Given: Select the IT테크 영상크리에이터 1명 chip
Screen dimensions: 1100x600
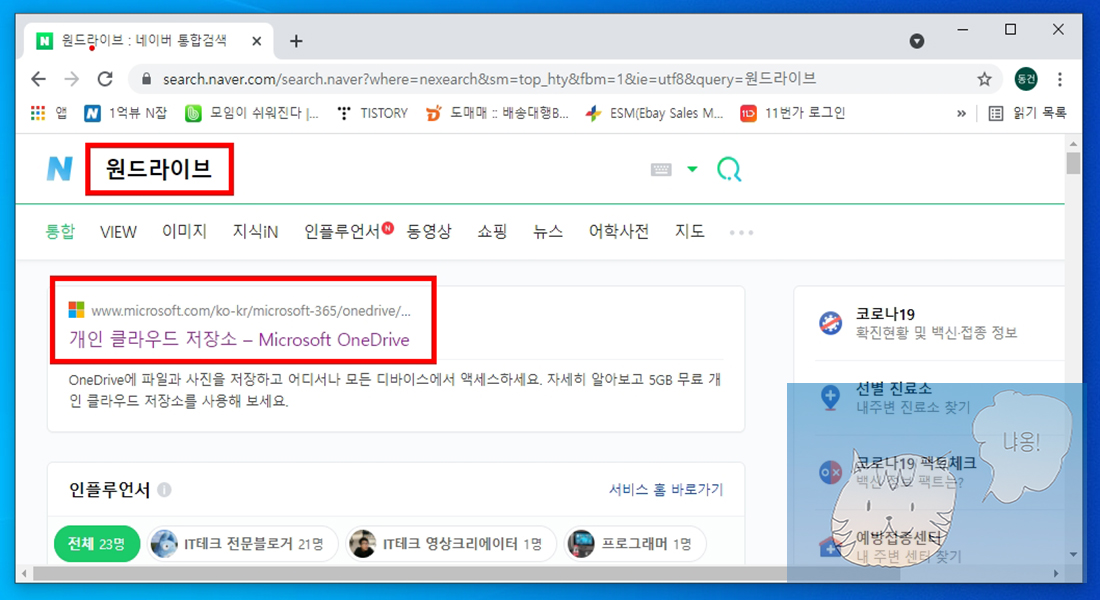Looking at the screenshot, I should point(451,544).
